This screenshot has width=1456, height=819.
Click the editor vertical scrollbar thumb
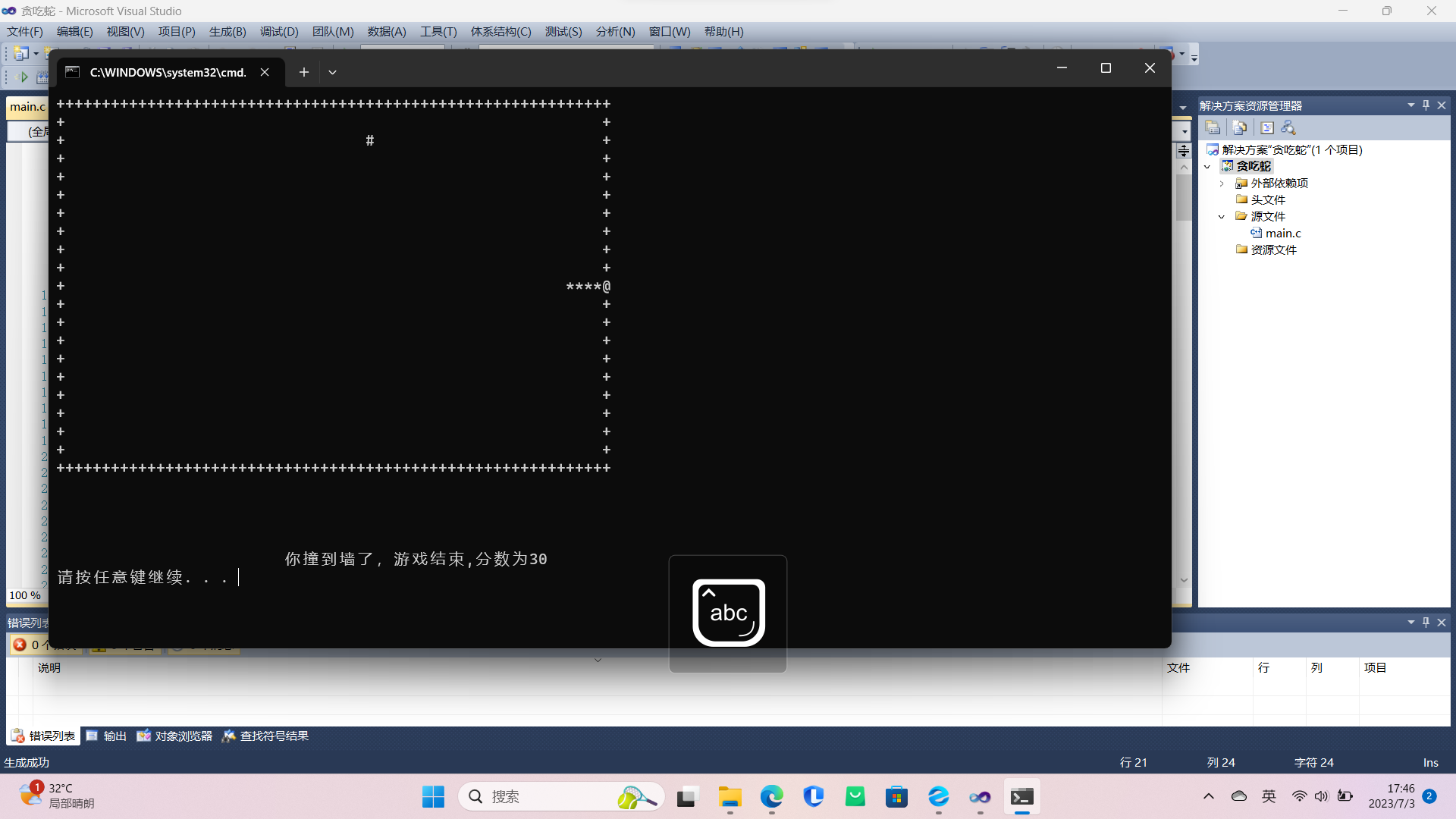pyautogui.click(x=1184, y=197)
